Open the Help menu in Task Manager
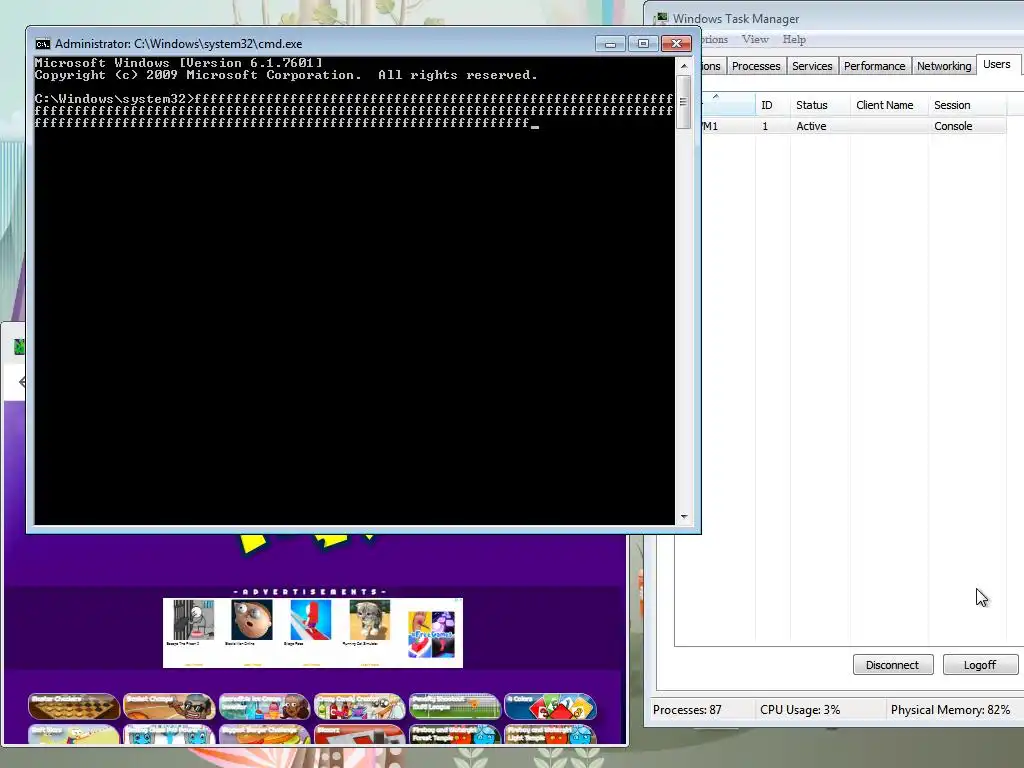Viewport: 1024px width, 768px height. [x=794, y=39]
